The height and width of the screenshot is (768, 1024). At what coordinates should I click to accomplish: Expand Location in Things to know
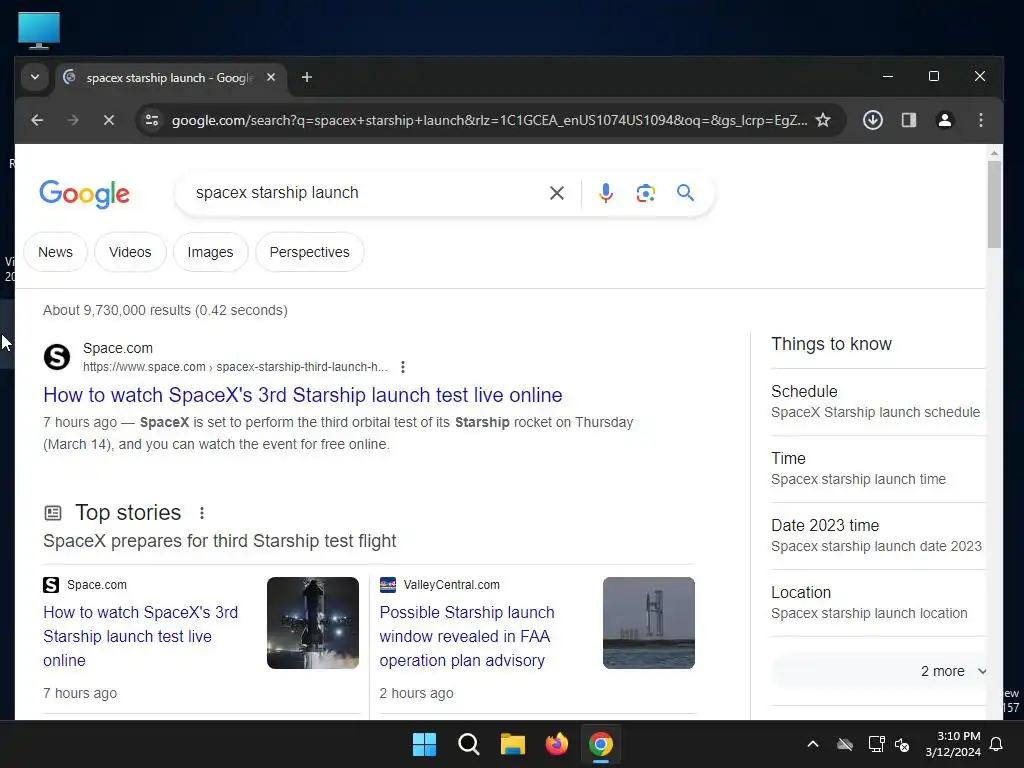pyautogui.click(x=878, y=602)
